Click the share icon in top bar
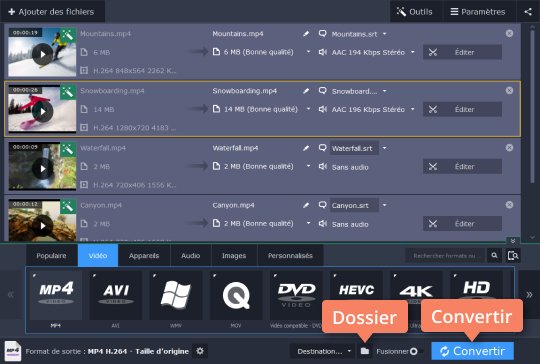 tap(528, 12)
